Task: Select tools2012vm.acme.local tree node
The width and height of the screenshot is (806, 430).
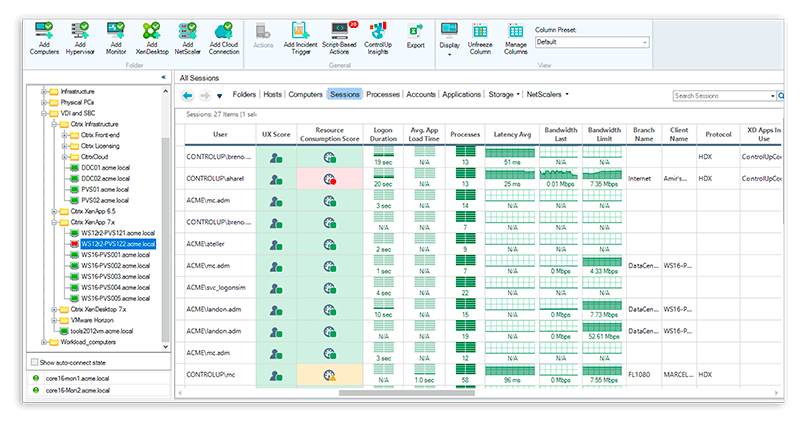Action: pyautogui.click(x=101, y=331)
